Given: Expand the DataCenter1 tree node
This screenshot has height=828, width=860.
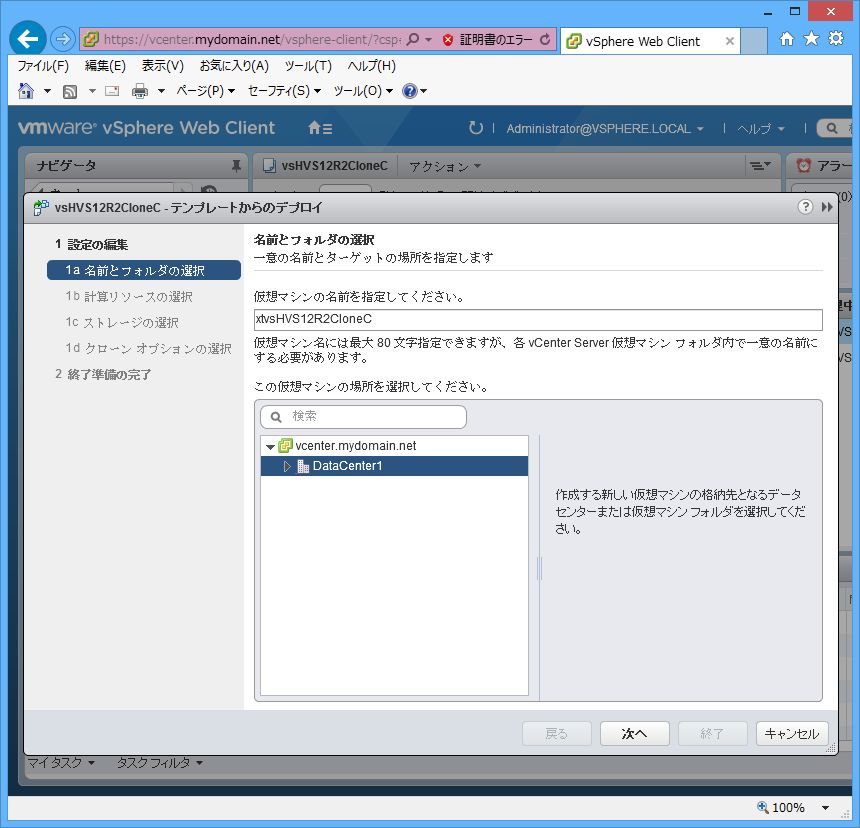Looking at the screenshot, I should (286, 466).
